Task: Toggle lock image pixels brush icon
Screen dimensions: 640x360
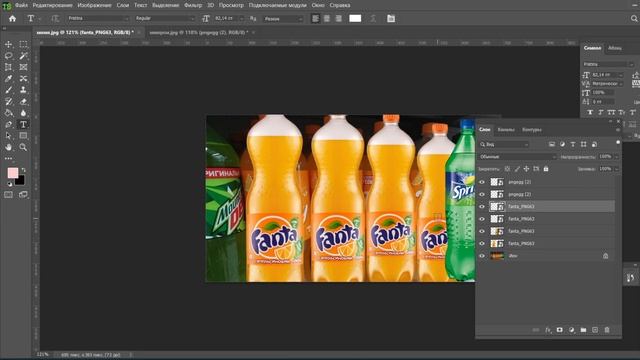Action: coord(517,169)
